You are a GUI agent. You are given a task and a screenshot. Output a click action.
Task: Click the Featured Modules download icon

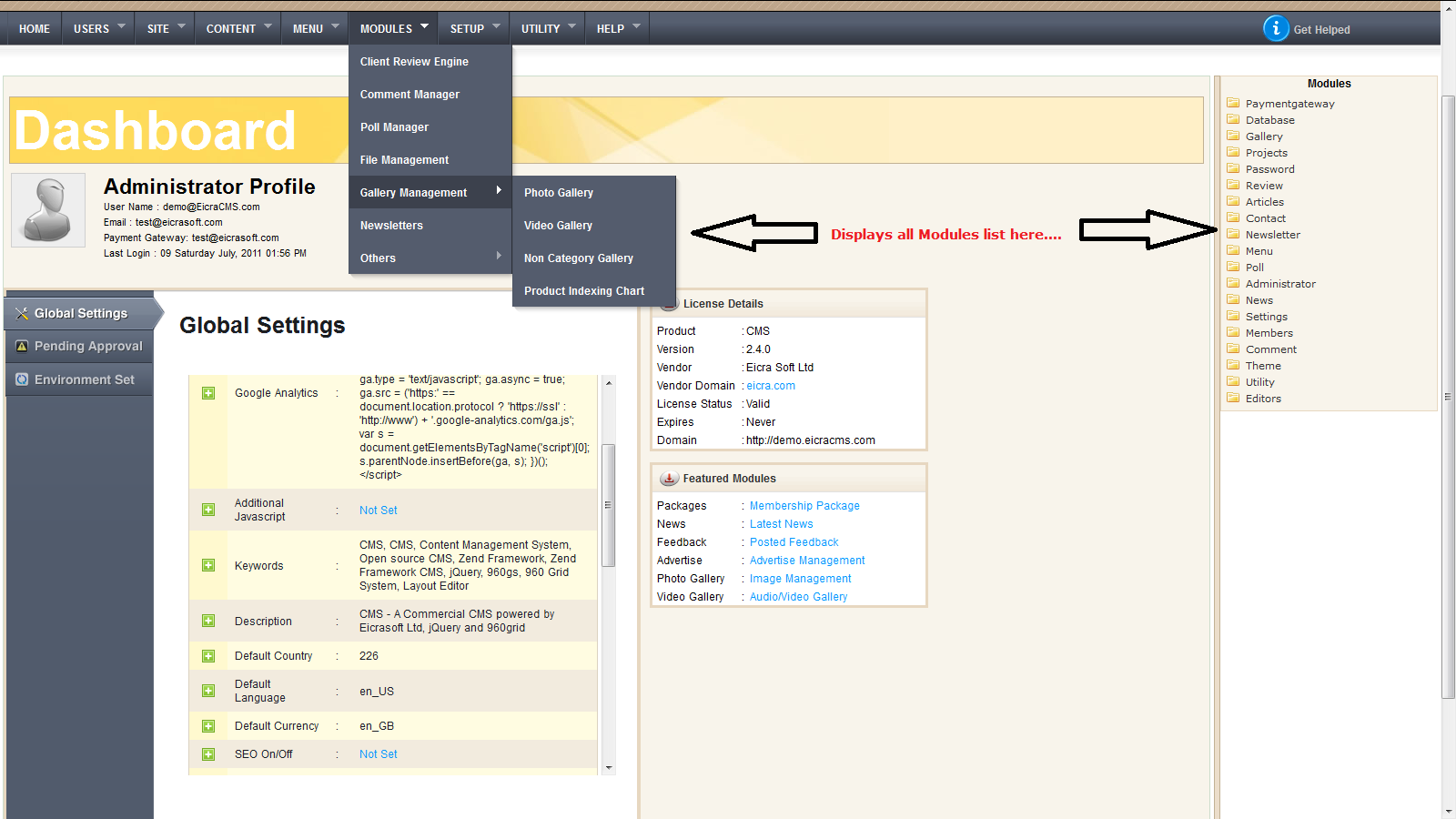pyautogui.click(x=669, y=479)
